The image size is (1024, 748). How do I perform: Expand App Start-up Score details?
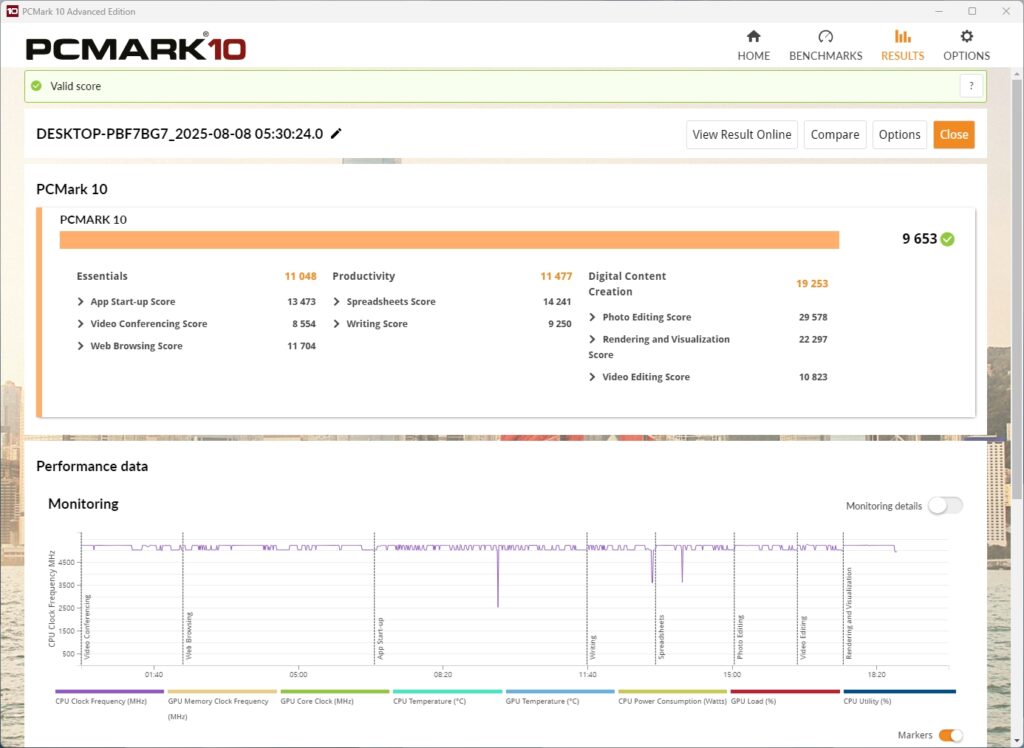click(x=80, y=302)
